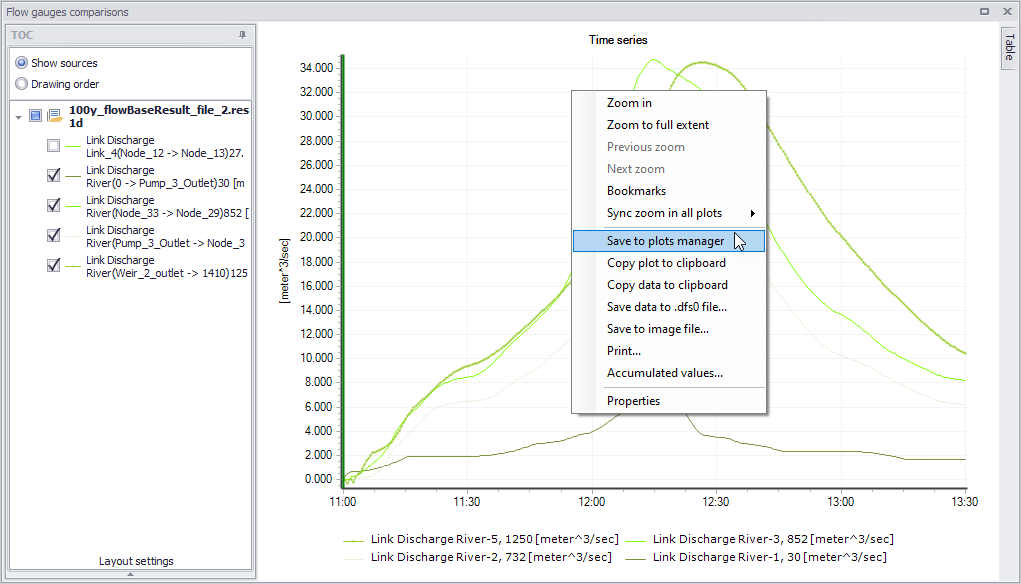Click the blue layer icon beside result file
The width and height of the screenshot is (1021, 584).
click(36, 116)
